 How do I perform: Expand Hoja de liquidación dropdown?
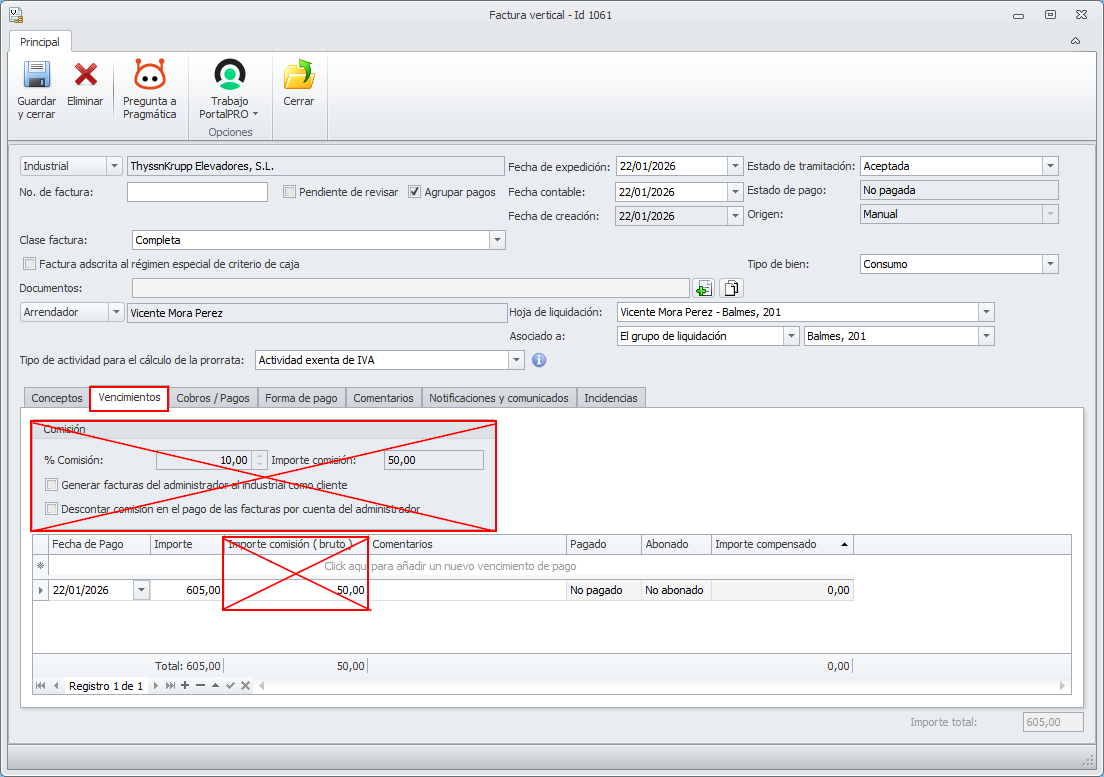[x=986, y=312]
